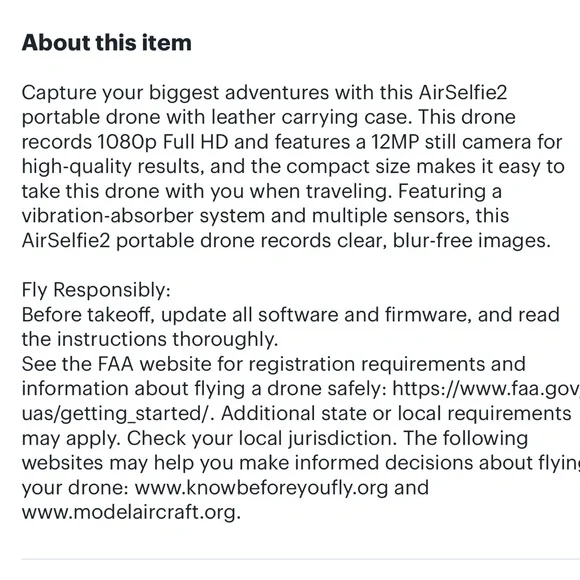Click the uas/getting_started/ URL continuation
This screenshot has height=580, width=580.
point(118,414)
